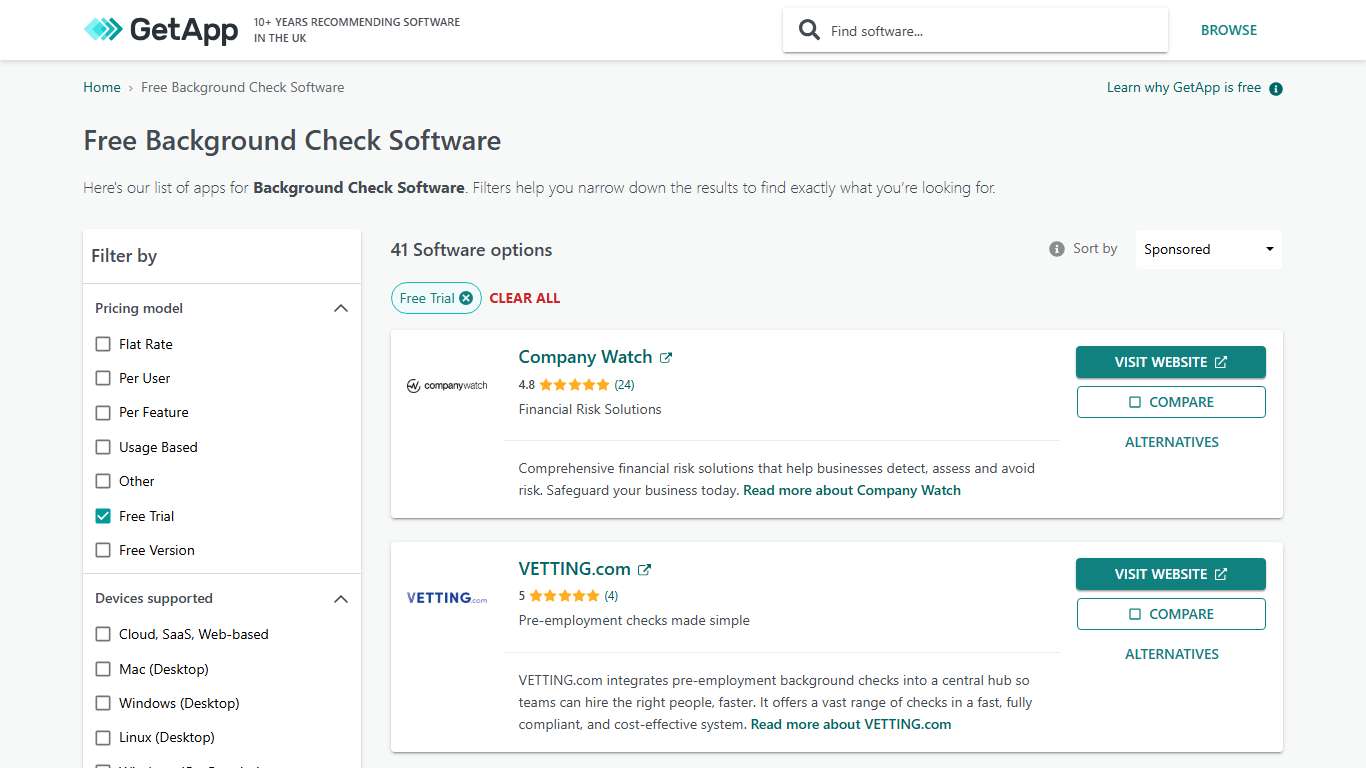Viewport: 1366px width, 768px height.
Task: Open the BROWSE menu
Action: [1229, 30]
